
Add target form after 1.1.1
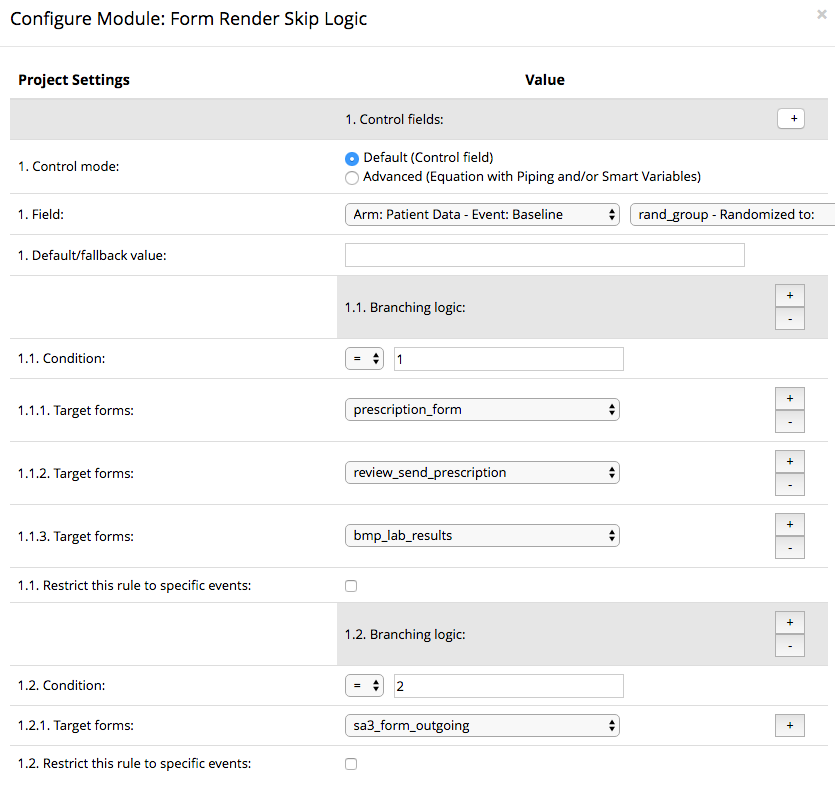click(790, 399)
